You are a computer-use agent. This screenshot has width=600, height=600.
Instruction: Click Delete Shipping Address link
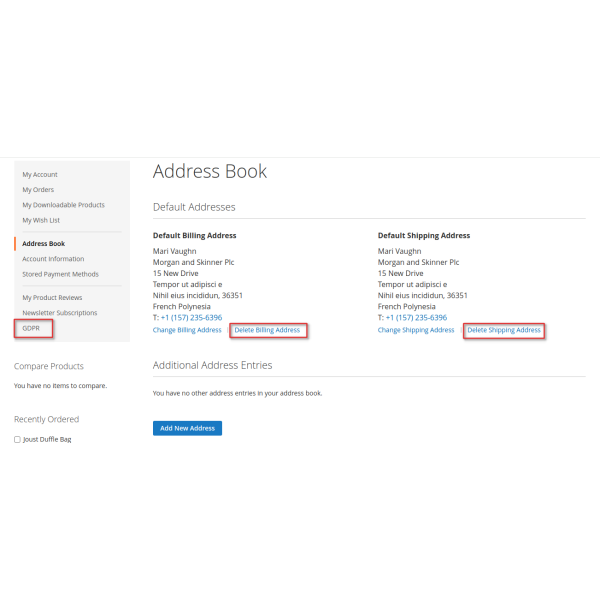[x=504, y=330]
